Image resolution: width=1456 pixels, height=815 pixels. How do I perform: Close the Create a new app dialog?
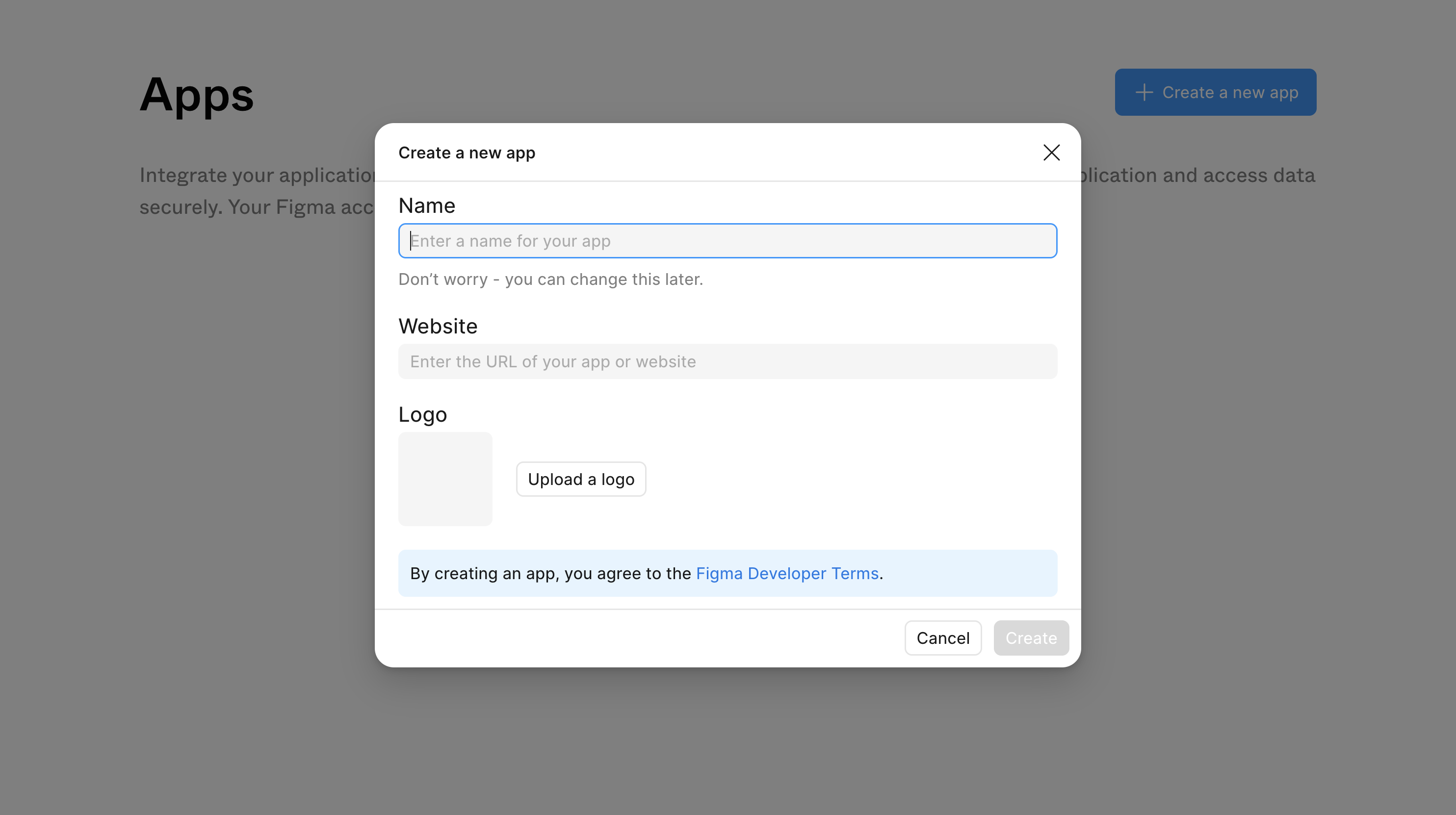[1051, 153]
